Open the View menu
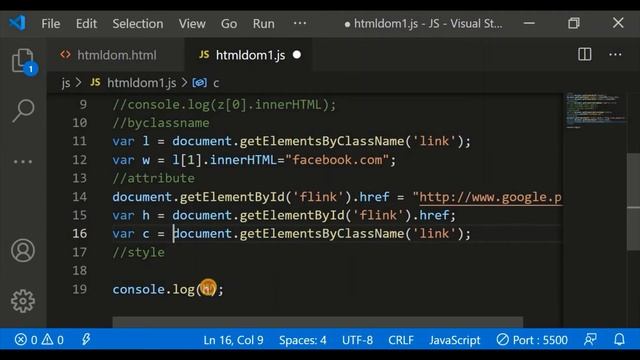 click(192, 24)
